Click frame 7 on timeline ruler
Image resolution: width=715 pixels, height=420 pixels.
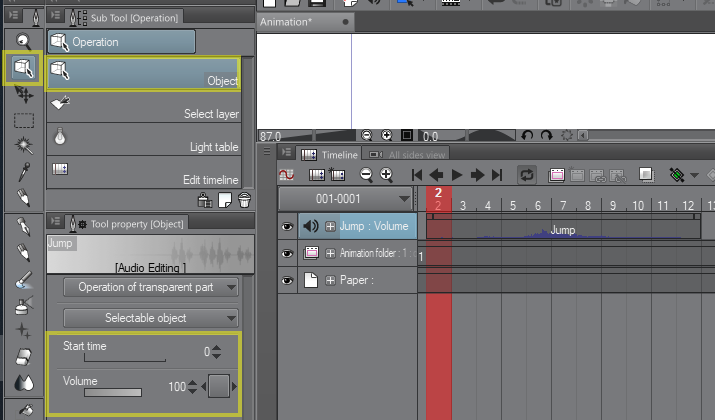click(563, 206)
